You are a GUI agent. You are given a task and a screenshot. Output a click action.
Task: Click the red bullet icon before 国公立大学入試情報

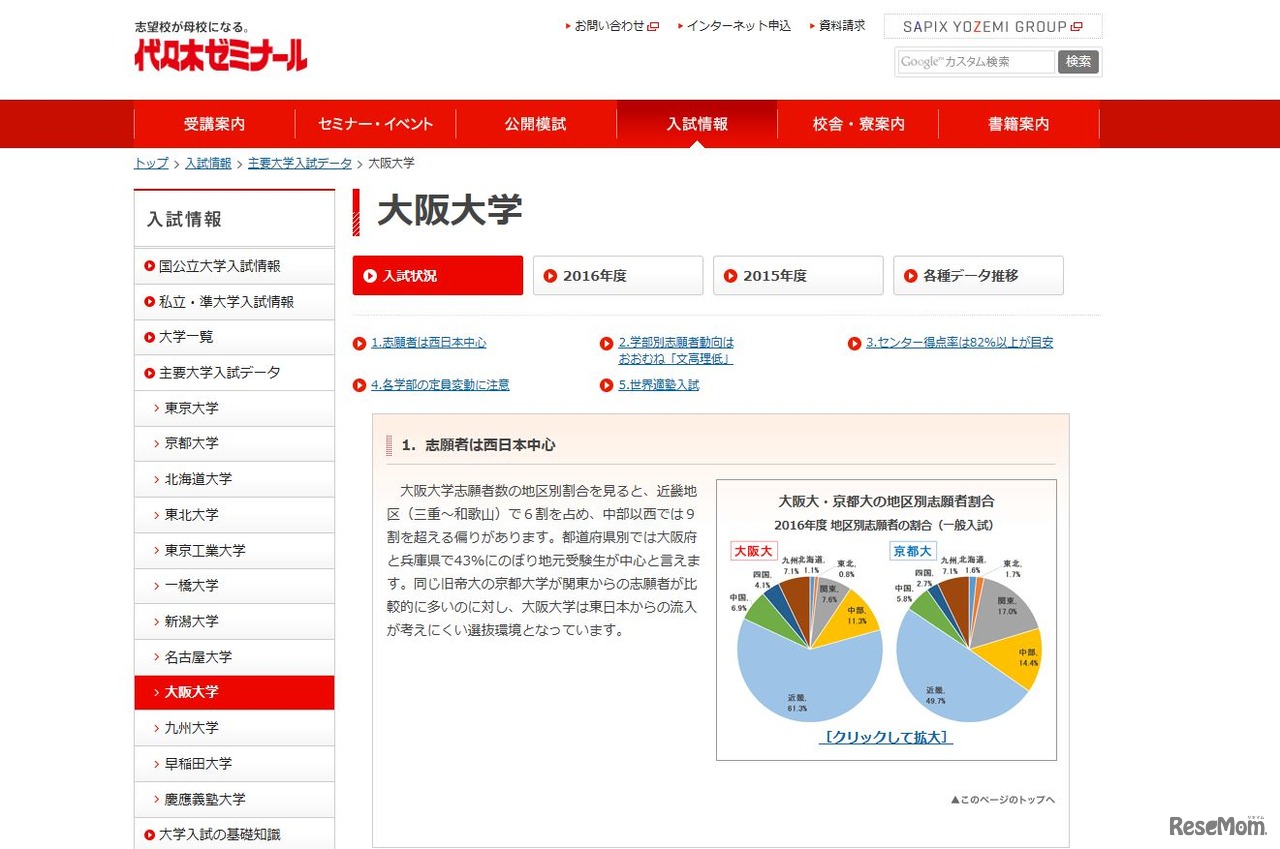[x=148, y=265]
